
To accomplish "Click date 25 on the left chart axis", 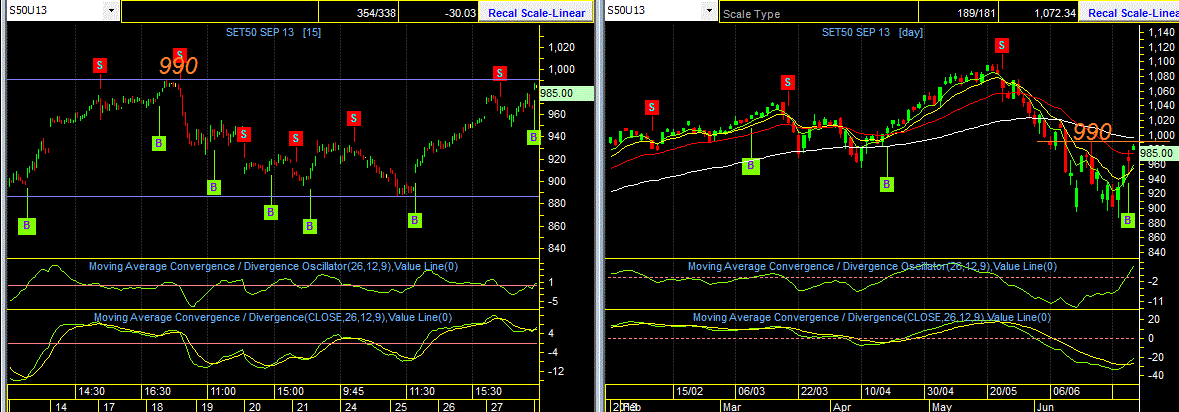I will (401, 407).
